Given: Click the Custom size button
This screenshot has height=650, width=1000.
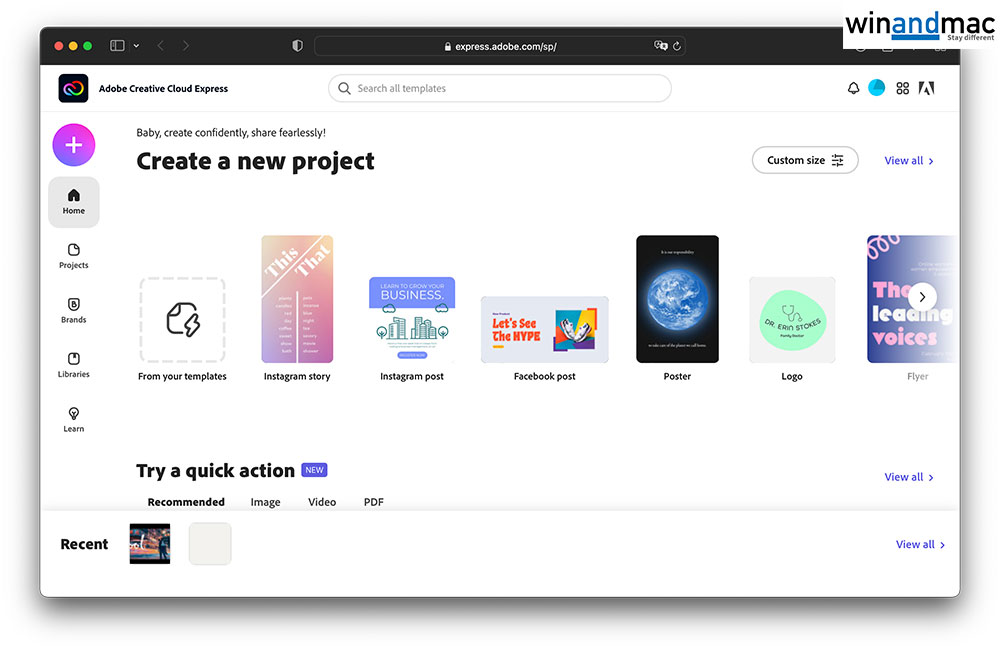Looking at the screenshot, I should [x=805, y=161].
